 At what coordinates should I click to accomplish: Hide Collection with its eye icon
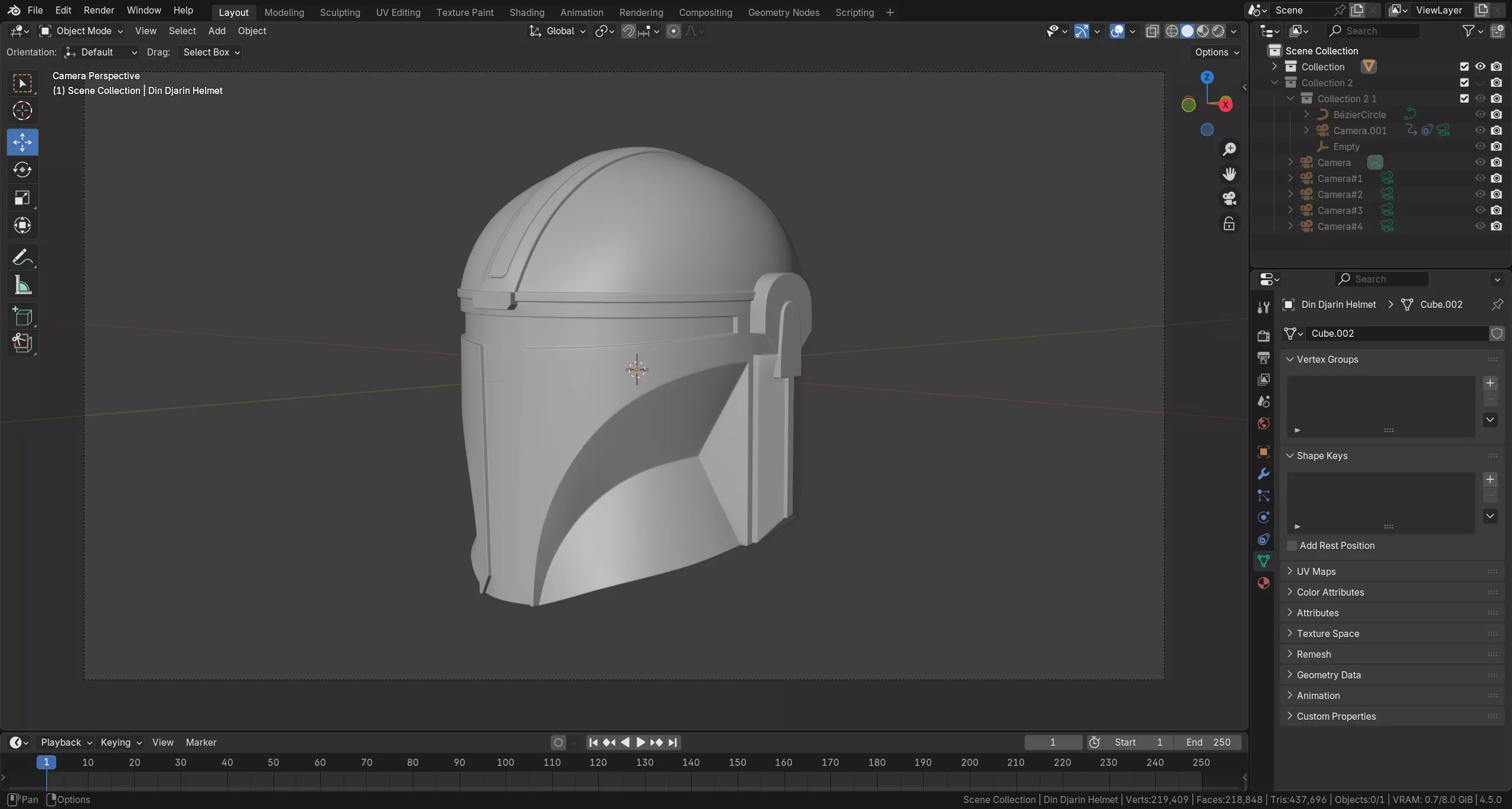coord(1480,67)
